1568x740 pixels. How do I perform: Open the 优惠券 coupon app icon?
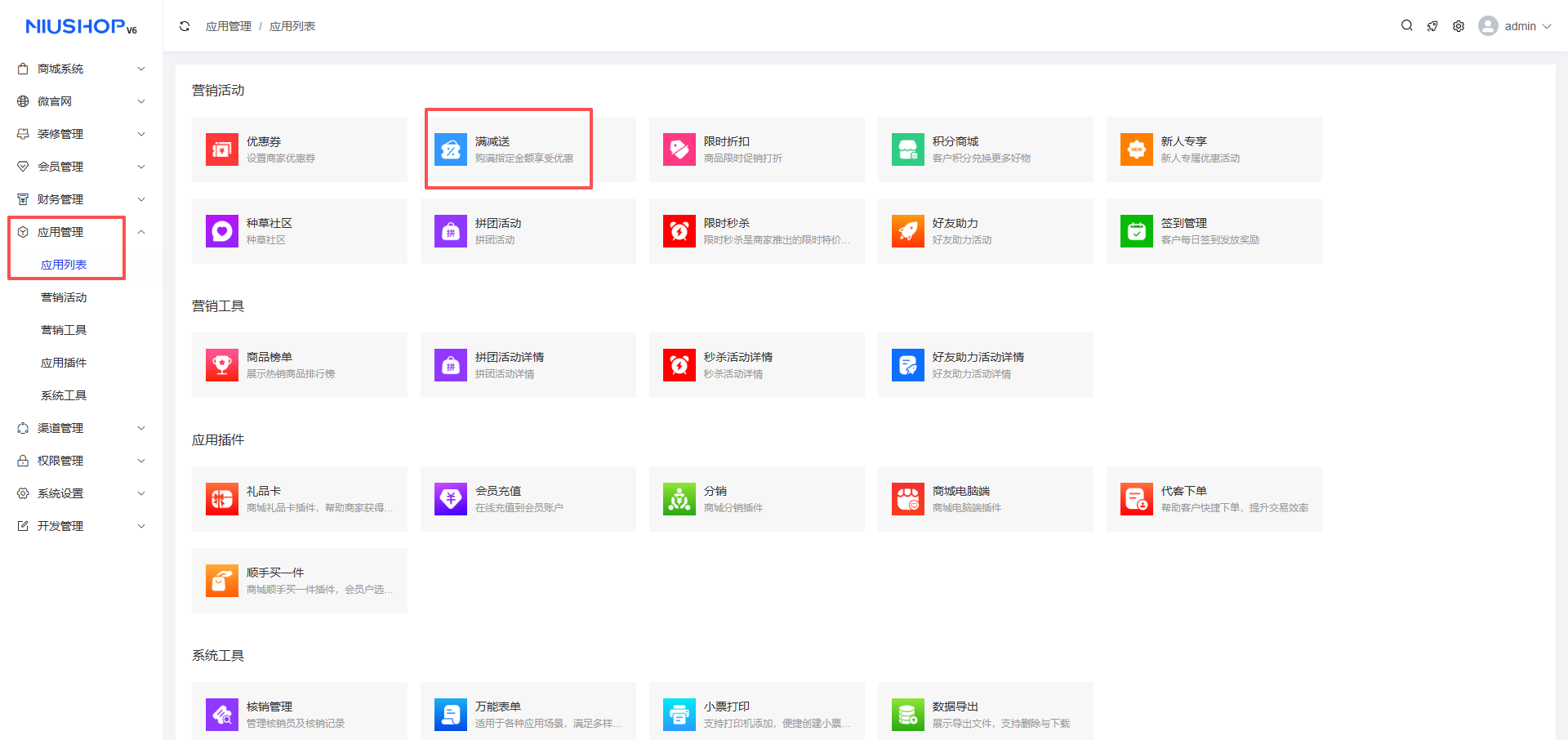pos(221,149)
